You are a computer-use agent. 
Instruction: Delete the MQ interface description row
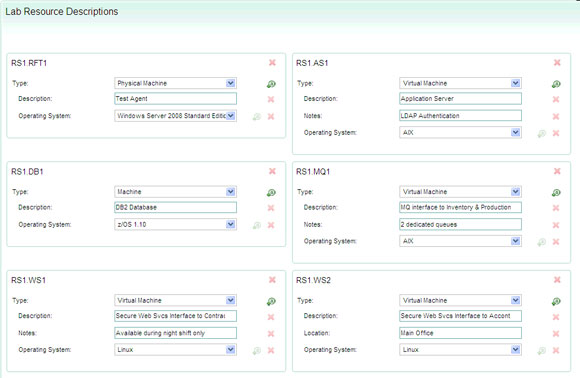[x=556, y=208]
